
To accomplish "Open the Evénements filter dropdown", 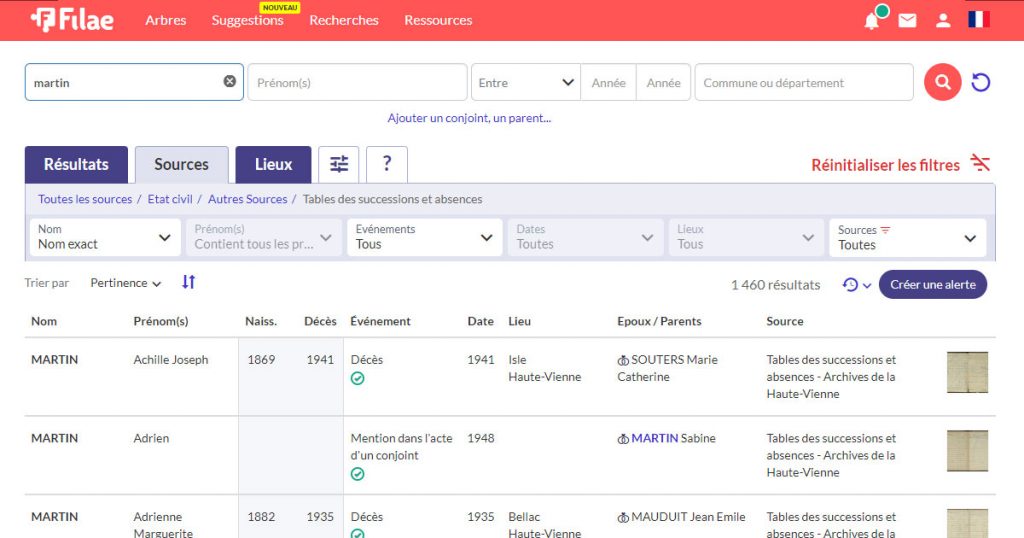I will [424, 237].
